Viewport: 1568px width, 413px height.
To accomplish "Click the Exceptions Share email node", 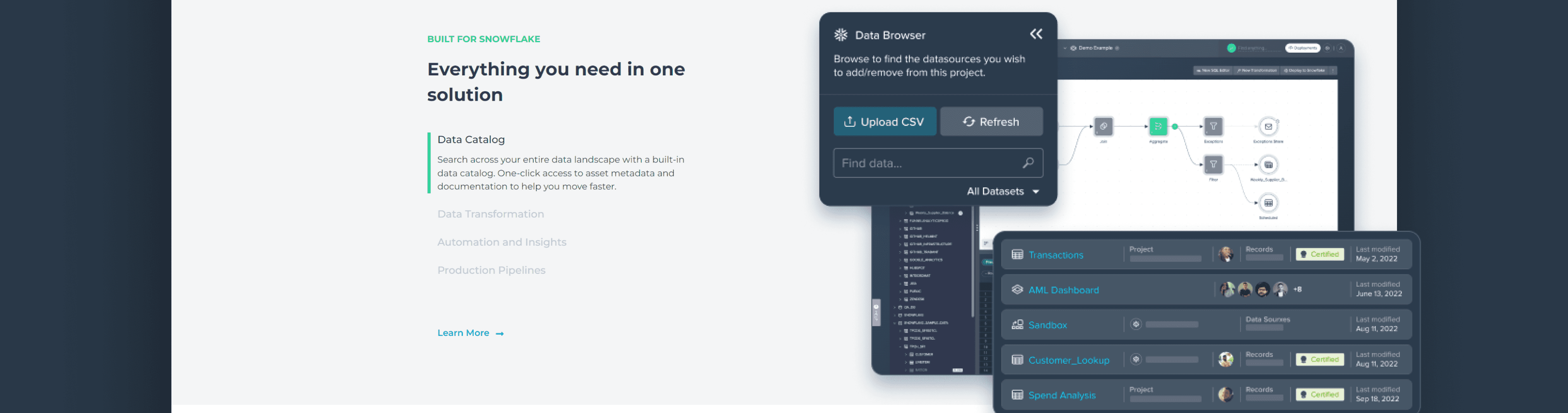I will (1268, 127).
